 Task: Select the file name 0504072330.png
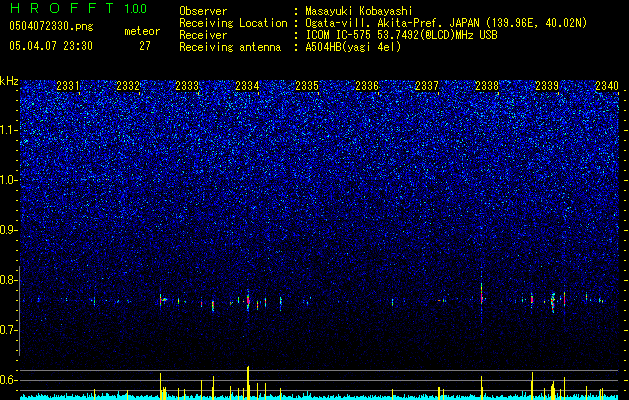(x=51, y=26)
